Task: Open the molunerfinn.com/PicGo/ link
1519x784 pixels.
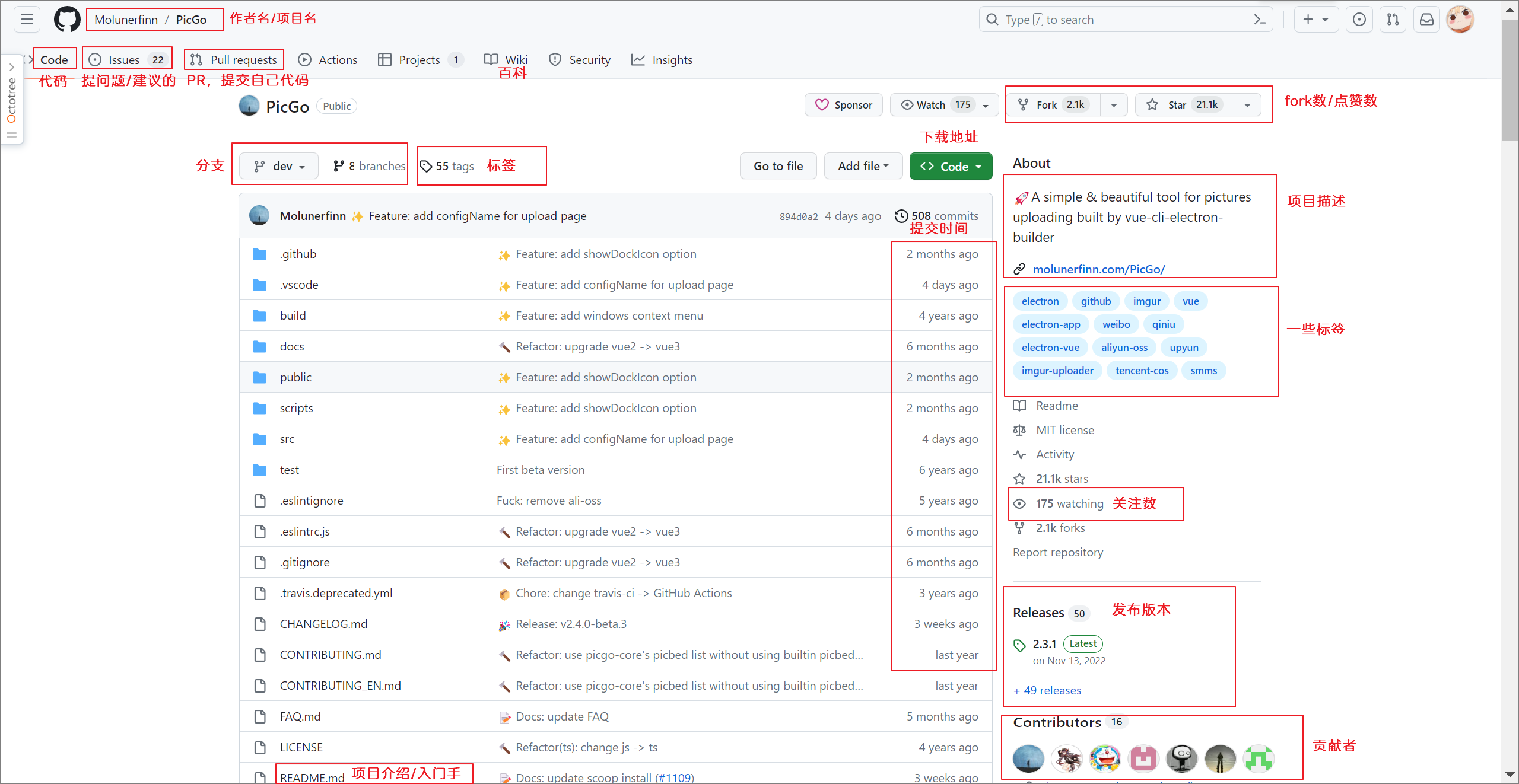Action: click(1098, 269)
